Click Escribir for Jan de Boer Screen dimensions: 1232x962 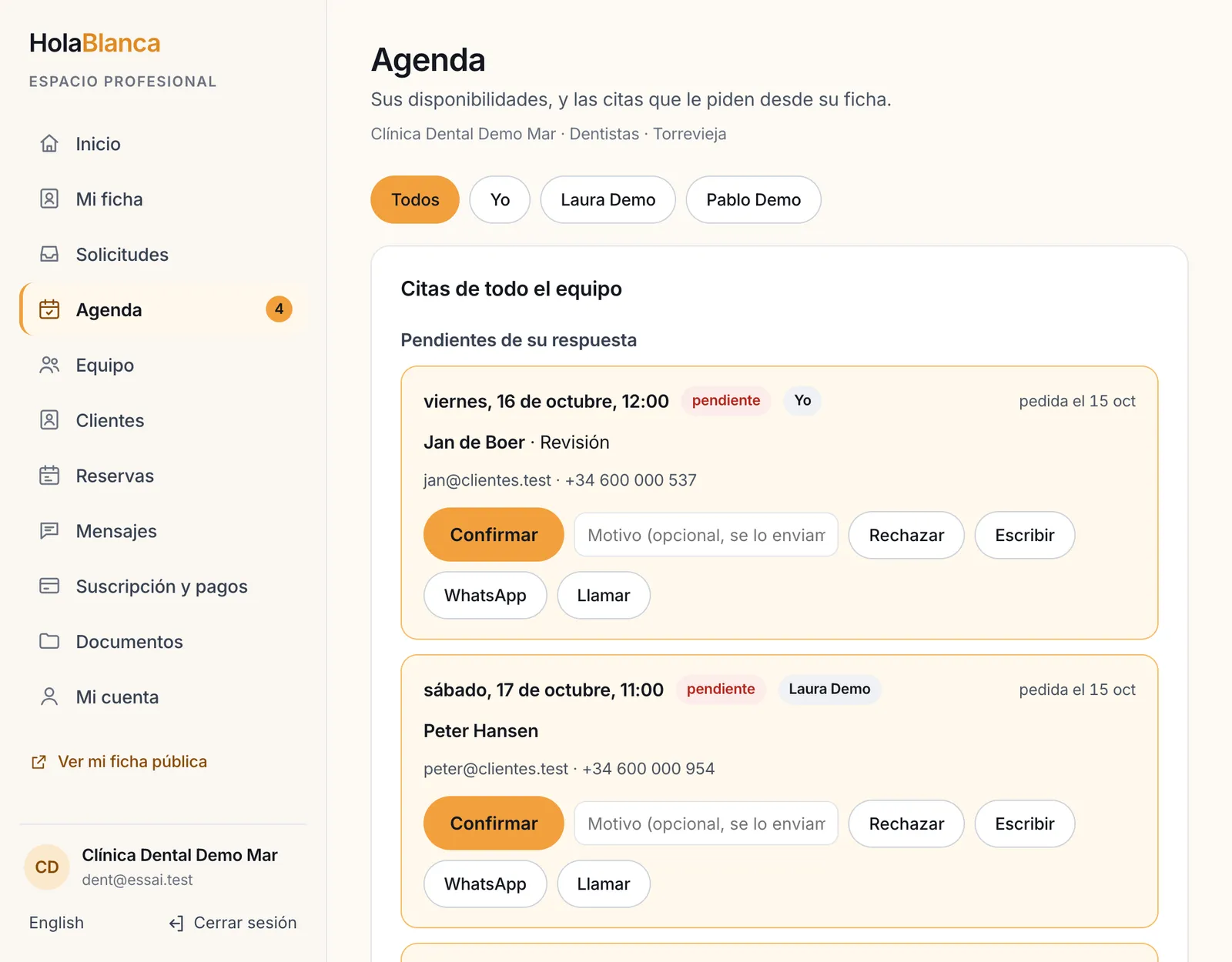(1024, 535)
